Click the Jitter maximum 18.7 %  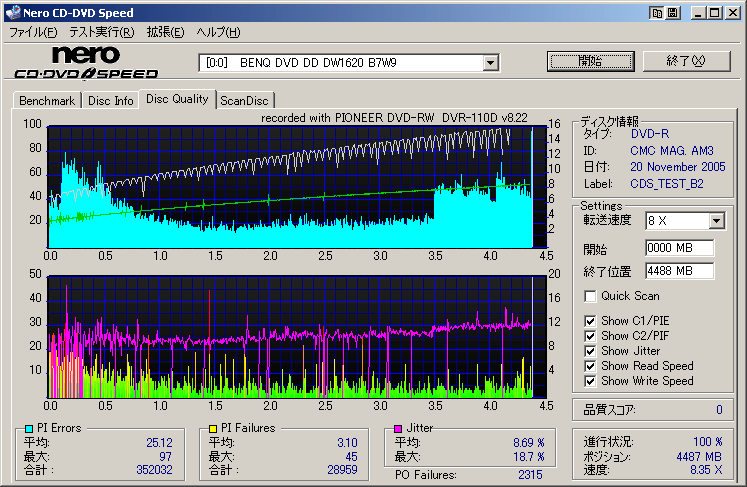529,457
